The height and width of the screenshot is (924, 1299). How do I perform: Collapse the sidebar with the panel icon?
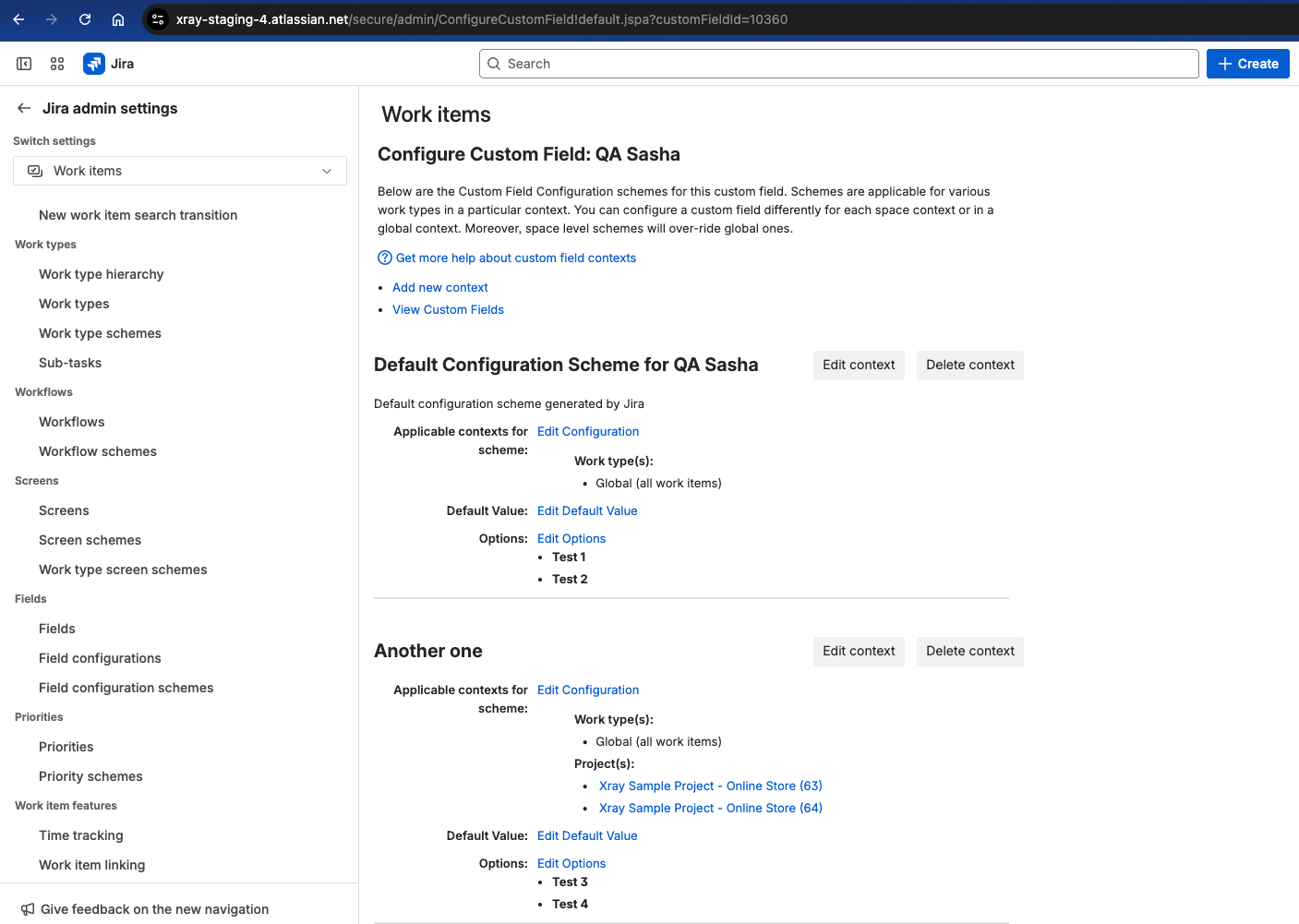tap(24, 64)
